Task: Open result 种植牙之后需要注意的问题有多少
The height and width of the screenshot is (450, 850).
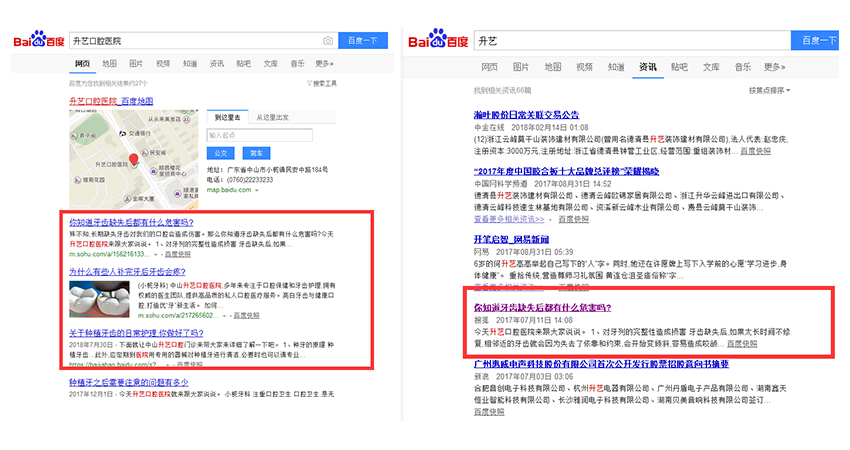Action: pyautogui.click(x=128, y=383)
